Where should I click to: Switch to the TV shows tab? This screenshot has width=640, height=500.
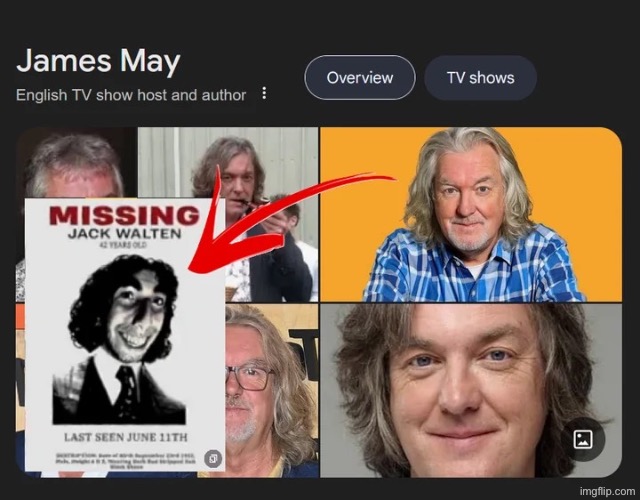pyautogui.click(x=480, y=78)
